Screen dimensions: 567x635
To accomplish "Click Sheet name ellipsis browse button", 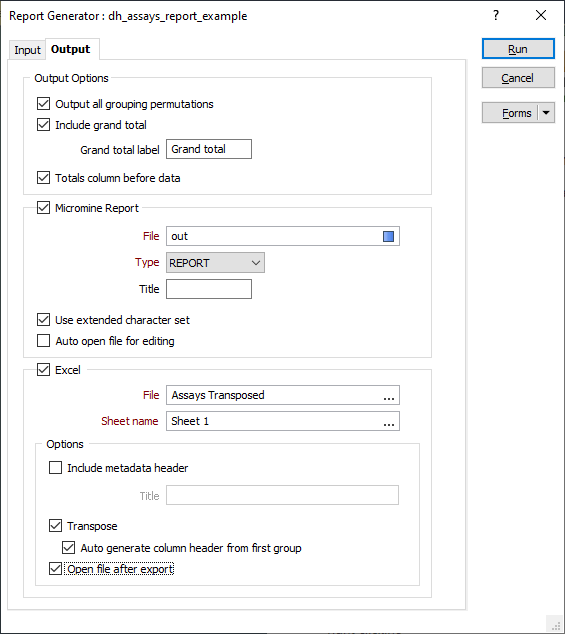I will tap(389, 422).
